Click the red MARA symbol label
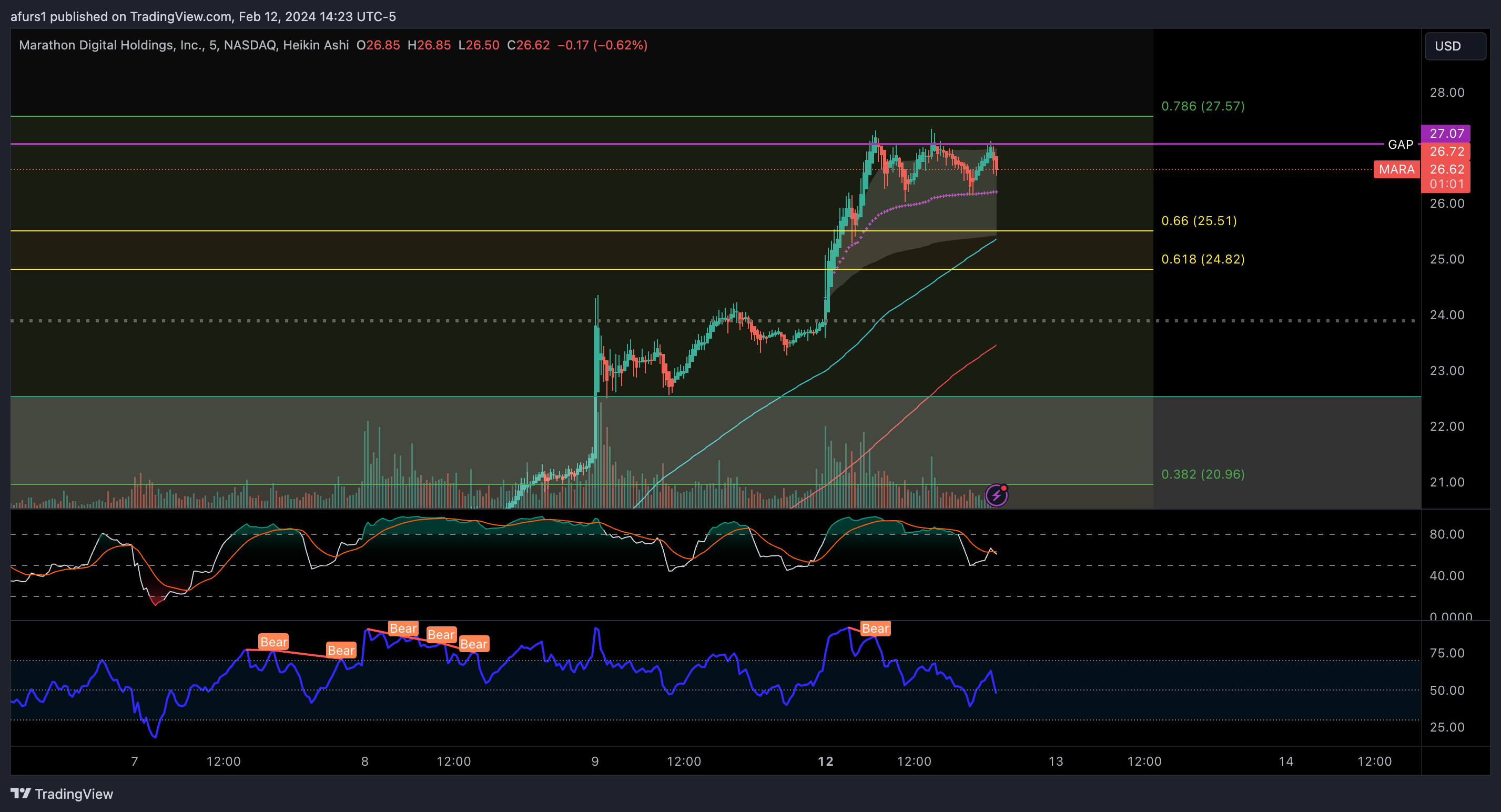The width and height of the screenshot is (1501, 812). click(x=1396, y=169)
